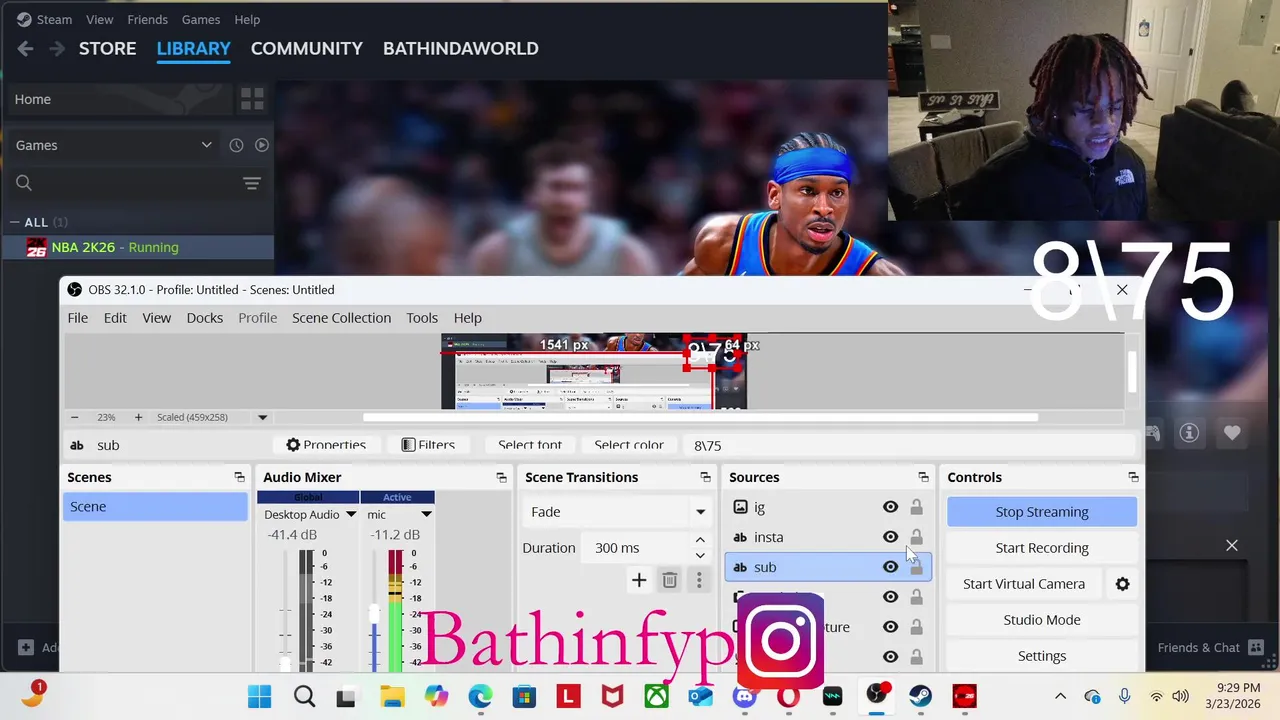Lock the ig source
Viewport: 1280px width, 720px height.
click(916, 507)
